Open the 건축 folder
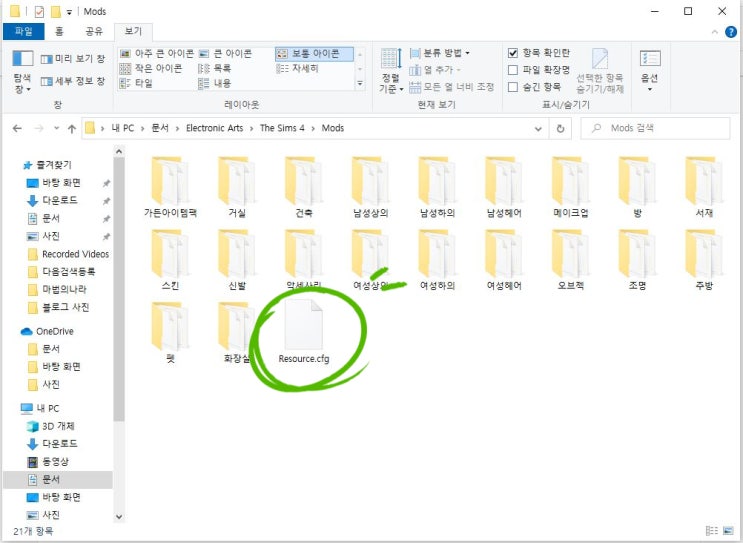The width and height of the screenshot is (743, 543). 304,188
